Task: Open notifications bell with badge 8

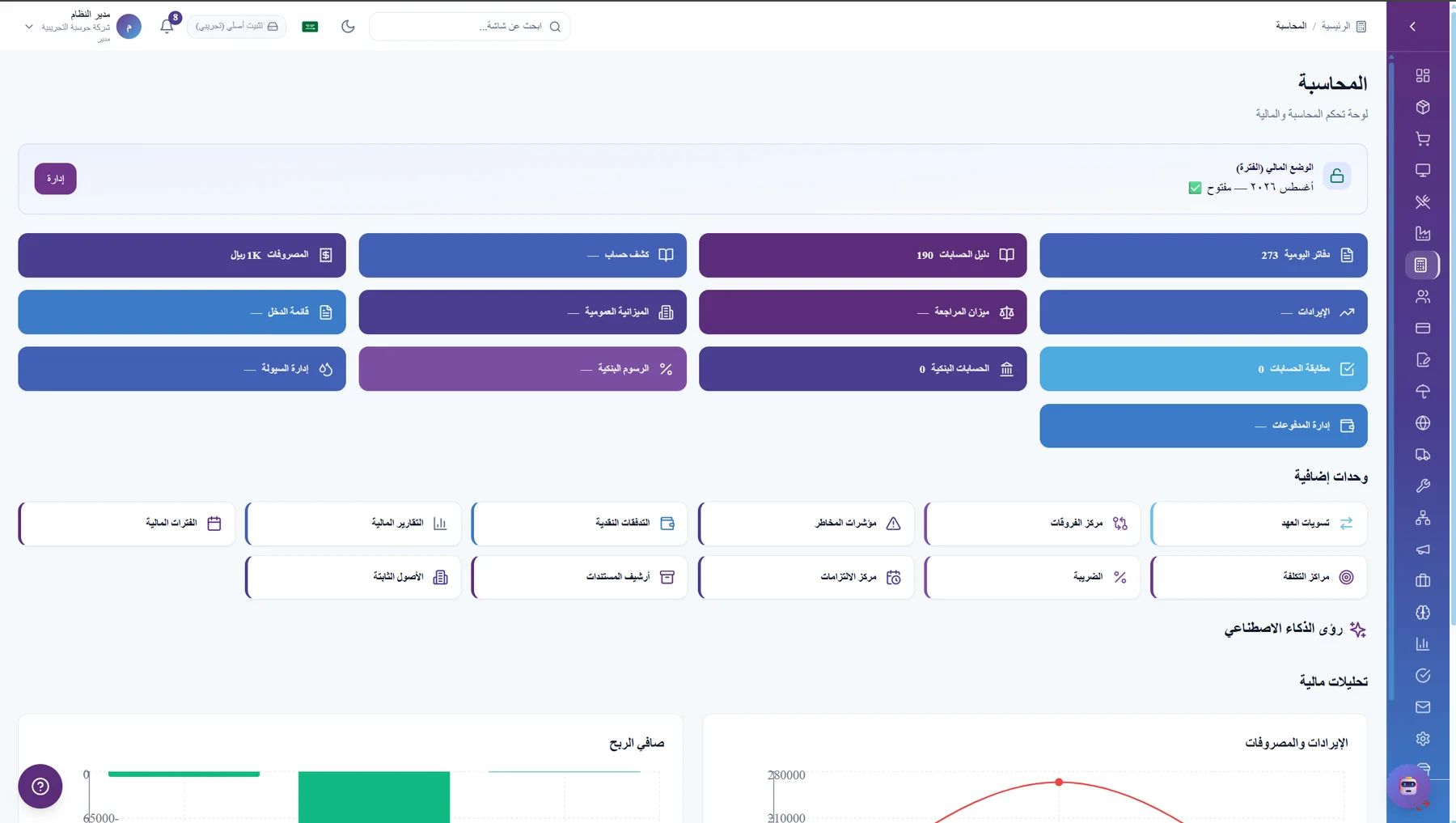Action: coord(167,26)
